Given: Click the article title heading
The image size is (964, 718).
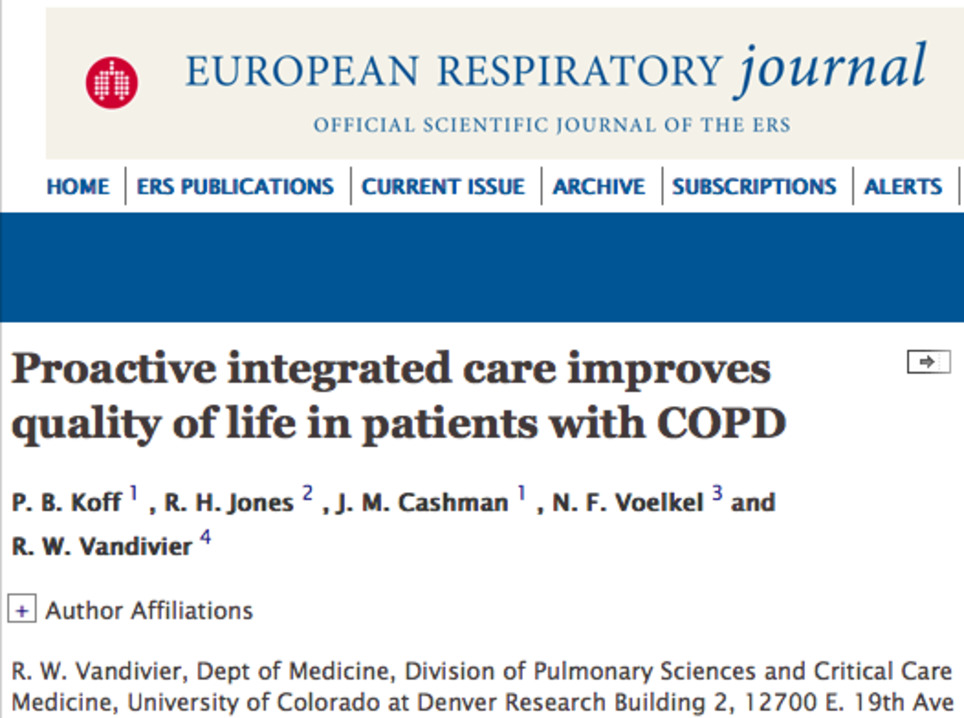Looking at the screenshot, I should pos(398,397).
